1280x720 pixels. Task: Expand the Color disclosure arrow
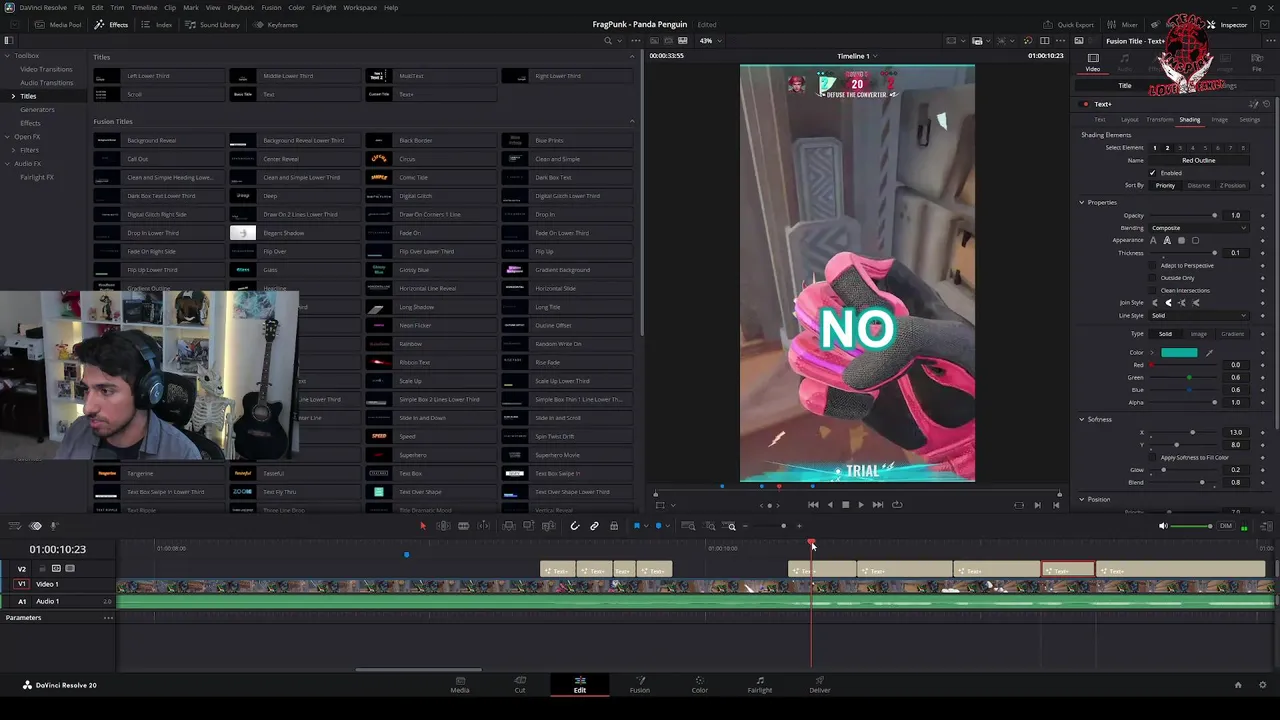point(1151,352)
